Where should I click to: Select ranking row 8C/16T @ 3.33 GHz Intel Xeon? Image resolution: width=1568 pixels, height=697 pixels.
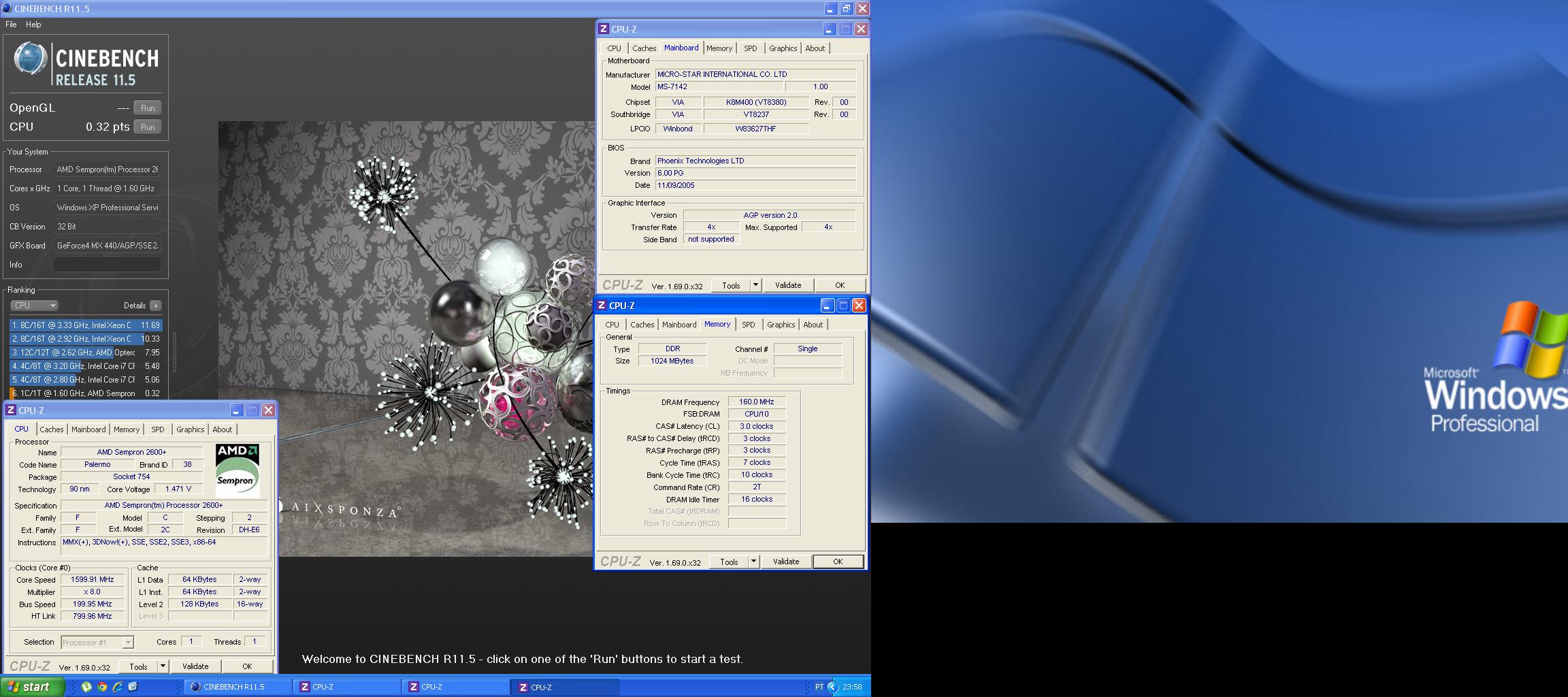coord(86,325)
